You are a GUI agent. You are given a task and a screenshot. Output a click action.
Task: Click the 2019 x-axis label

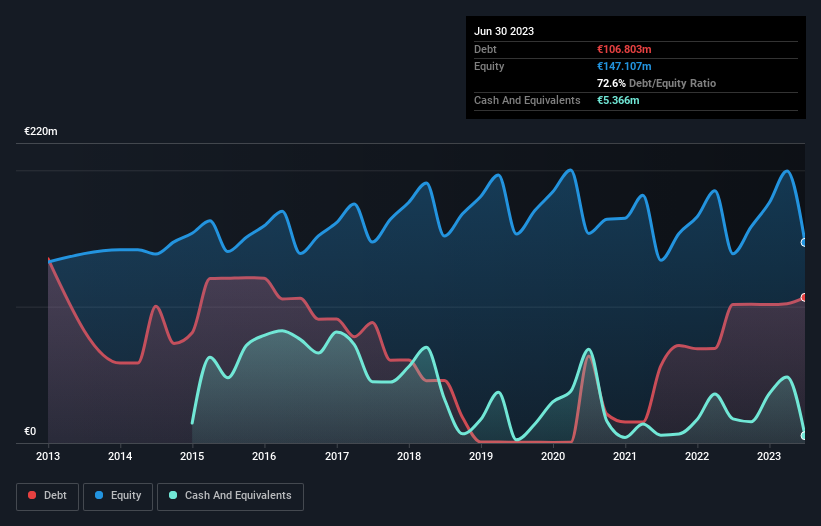[x=481, y=456]
